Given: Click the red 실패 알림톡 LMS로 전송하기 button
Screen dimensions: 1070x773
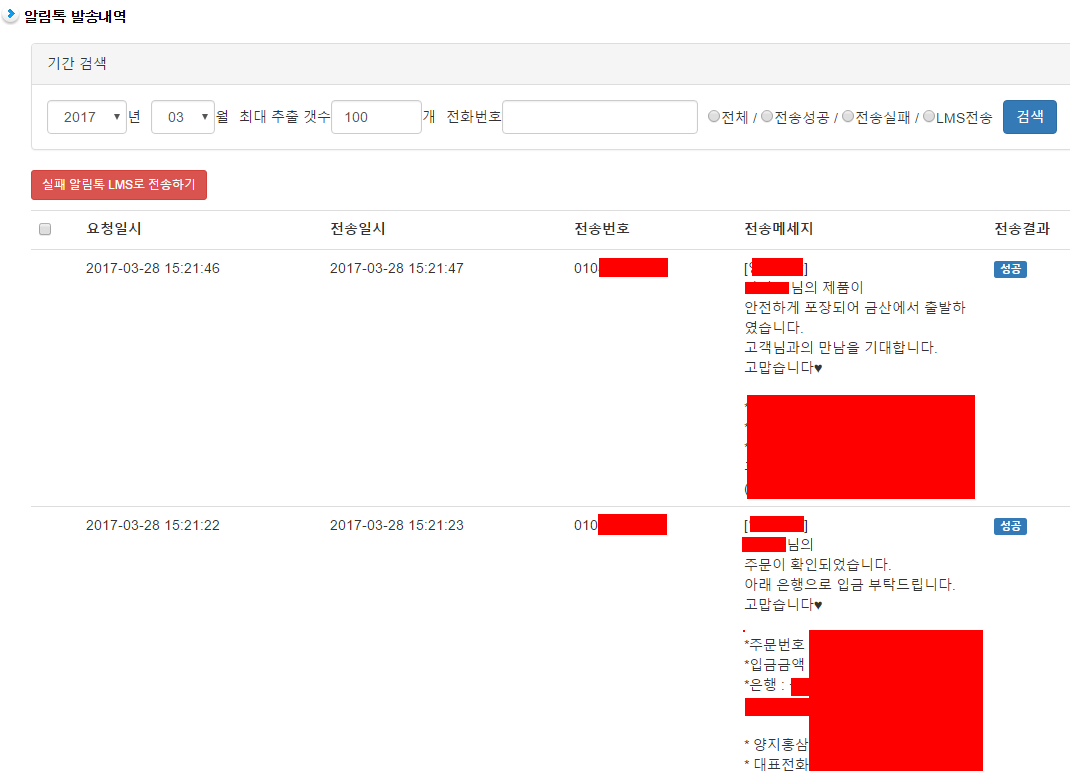Looking at the screenshot, I should tap(119, 185).
